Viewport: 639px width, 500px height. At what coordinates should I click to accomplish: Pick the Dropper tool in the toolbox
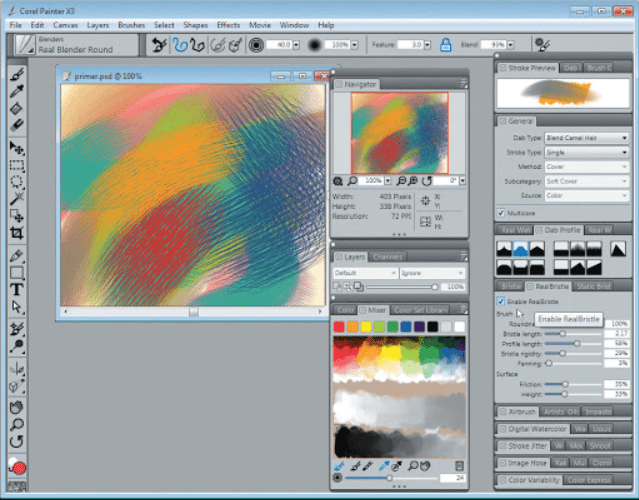click(16, 91)
